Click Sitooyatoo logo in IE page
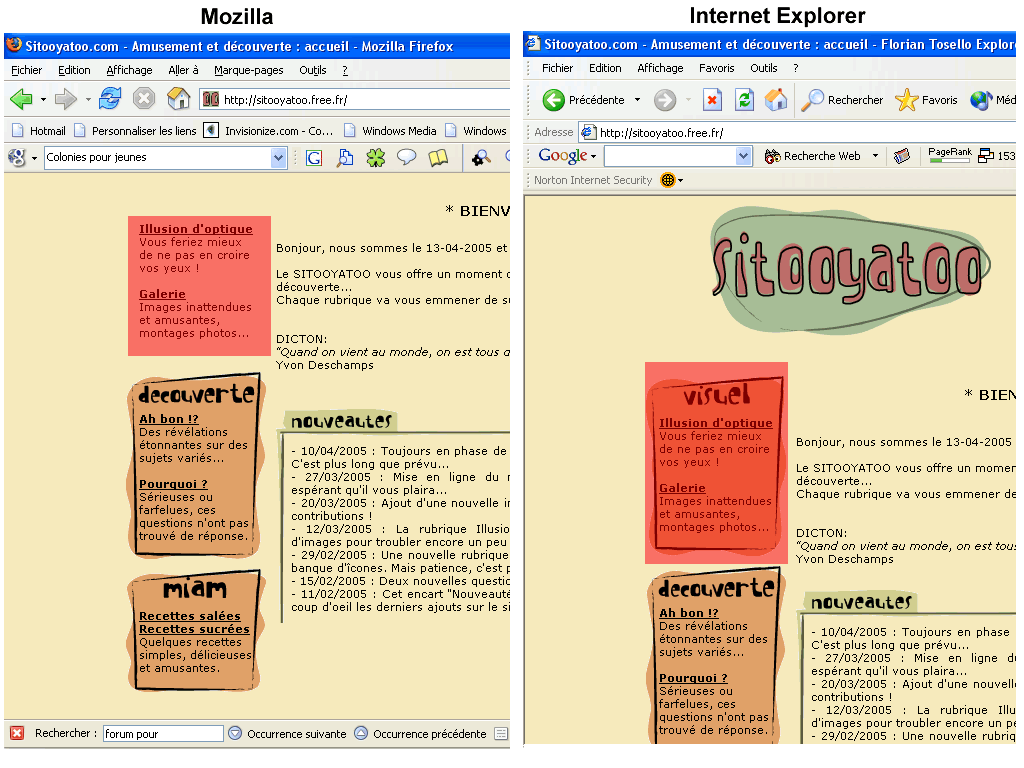The image size is (1024, 768). (x=850, y=270)
